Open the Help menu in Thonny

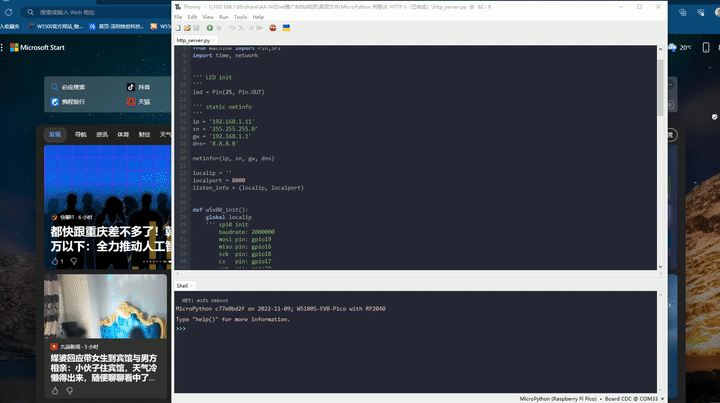point(258,17)
